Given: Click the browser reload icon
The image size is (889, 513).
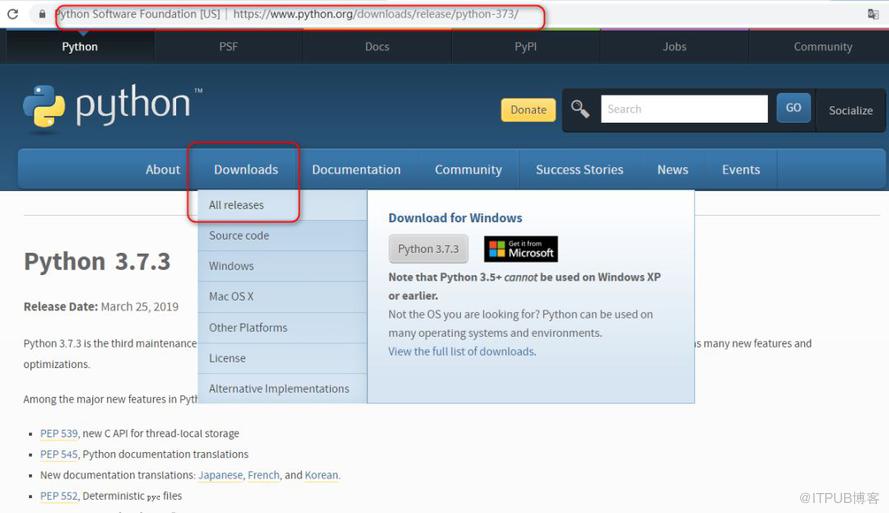Looking at the screenshot, I should pos(13,14).
